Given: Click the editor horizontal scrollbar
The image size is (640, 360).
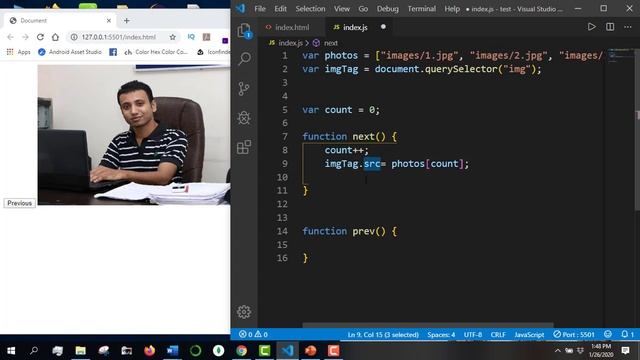Looking at the screenshot, I should (428, 325).
